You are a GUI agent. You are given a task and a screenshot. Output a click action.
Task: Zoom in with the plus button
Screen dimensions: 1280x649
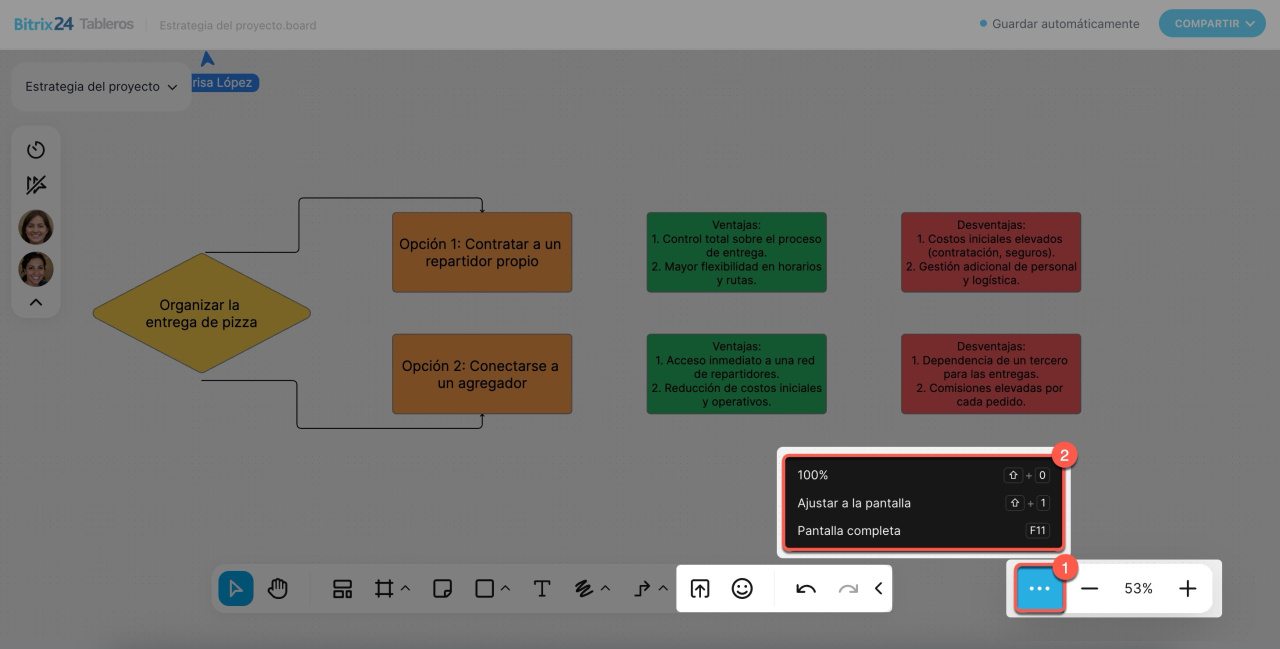pyautogui.click(x=1187, y=589)
